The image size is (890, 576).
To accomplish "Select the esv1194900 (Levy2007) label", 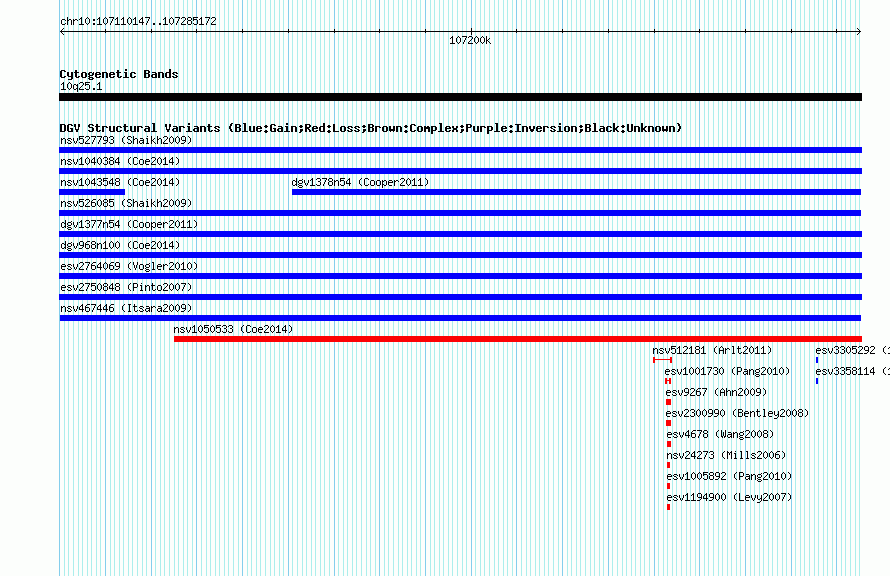I will [729, 497].
